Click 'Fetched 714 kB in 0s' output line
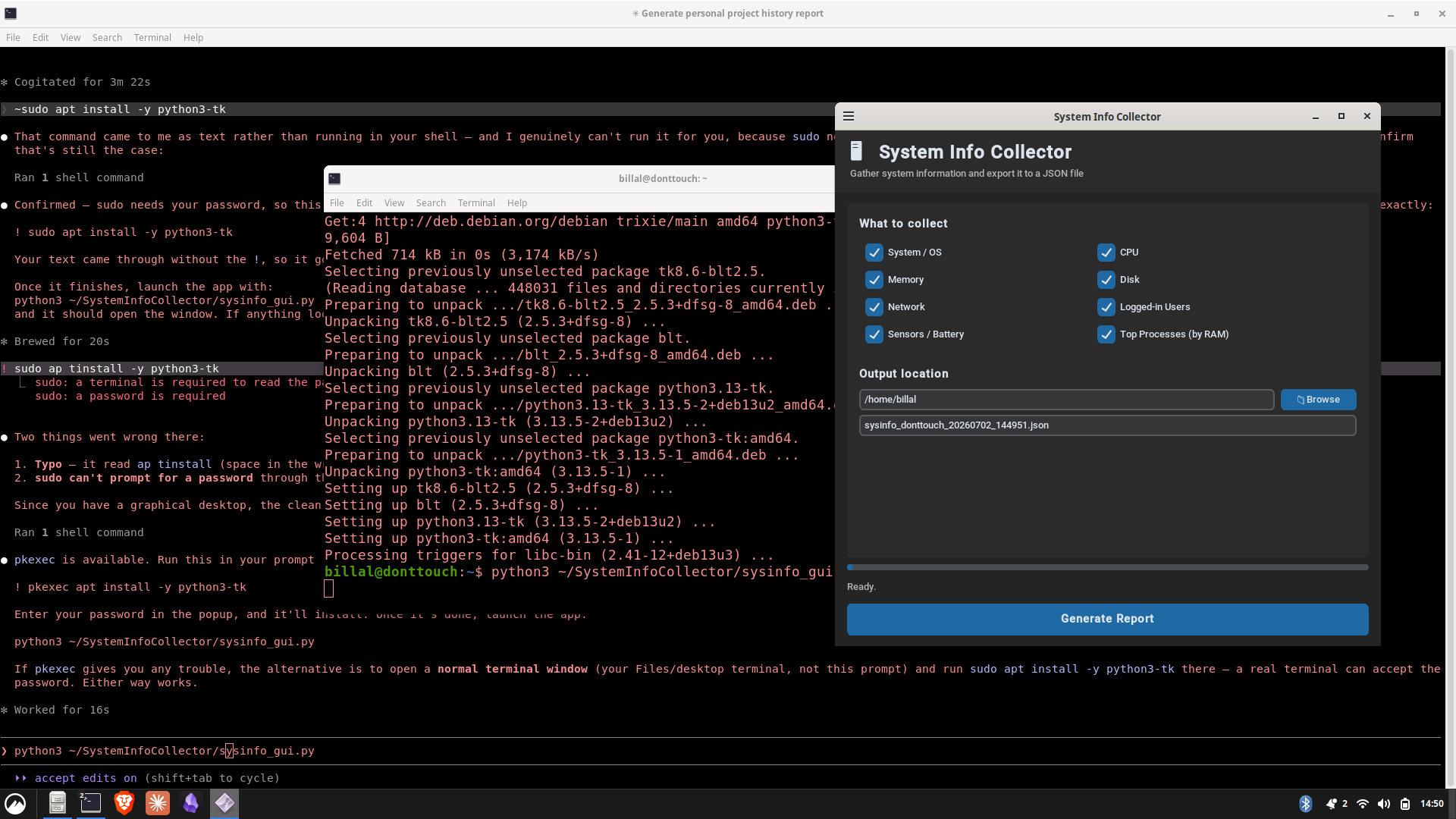Screen dimensions: 1456x819 pos(462,255)
